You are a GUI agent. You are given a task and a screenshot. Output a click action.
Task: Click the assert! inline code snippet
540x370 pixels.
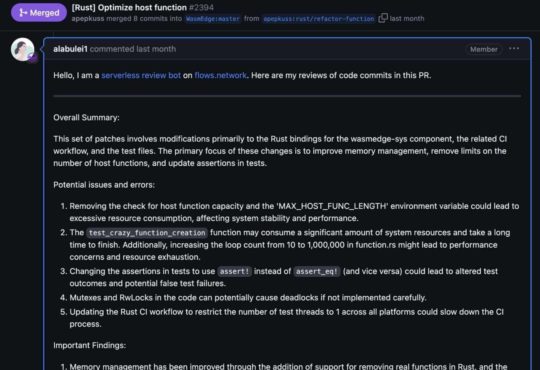[235, 271]
